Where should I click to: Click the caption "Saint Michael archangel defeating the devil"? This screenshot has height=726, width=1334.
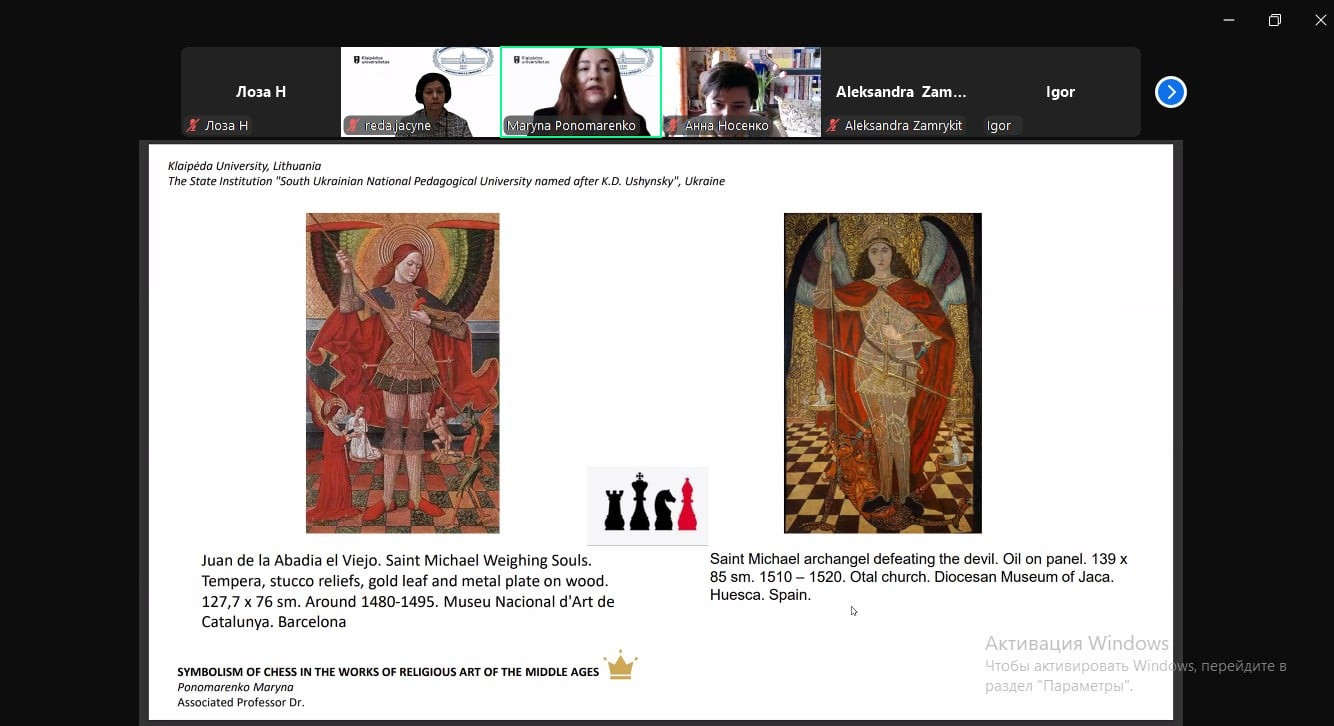(x=919, y=577)
